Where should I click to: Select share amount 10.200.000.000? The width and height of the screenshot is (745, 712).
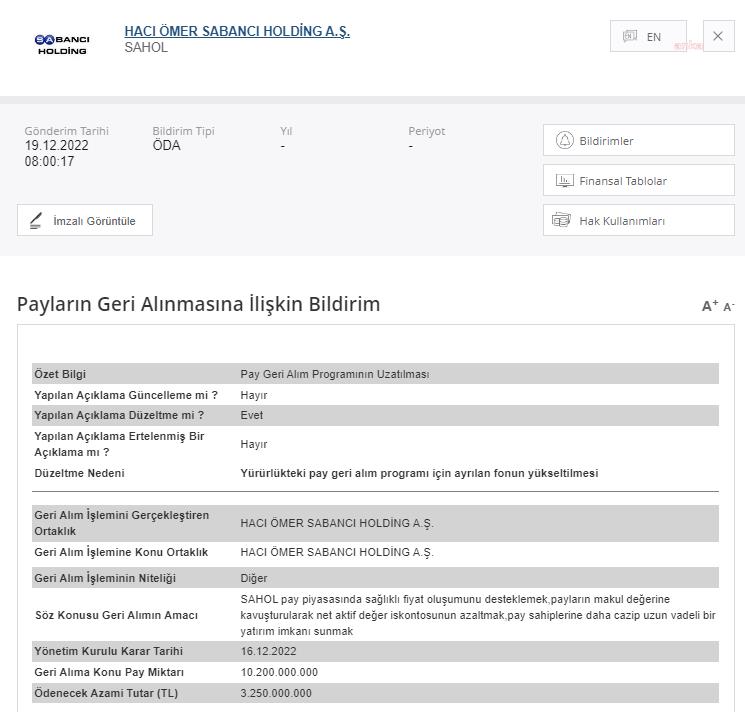(x=279, y=672)
